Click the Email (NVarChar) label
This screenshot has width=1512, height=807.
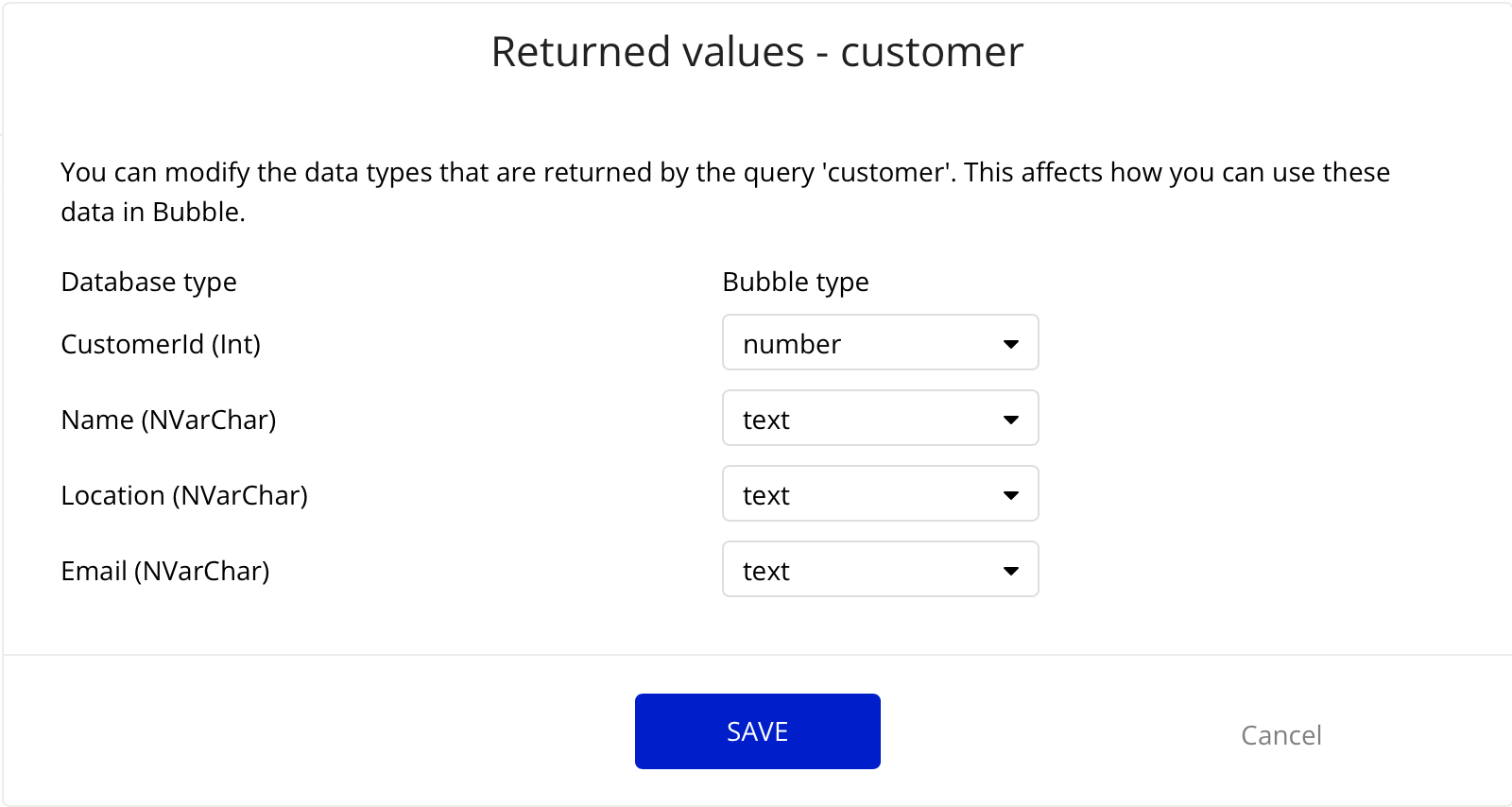click(x=165, y=571)
